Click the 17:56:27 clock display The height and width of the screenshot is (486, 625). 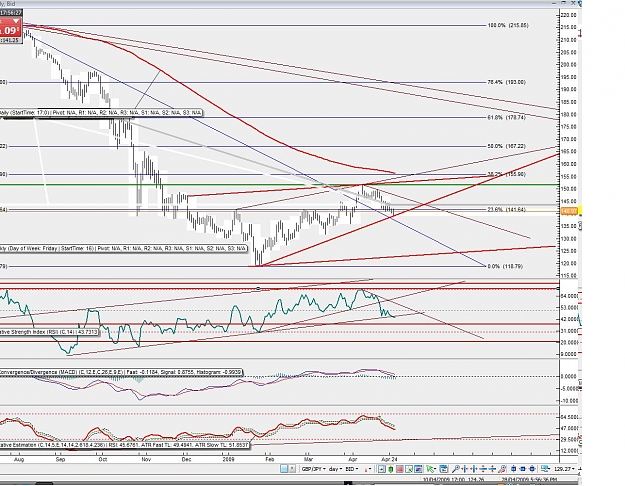(x=11, y=13)
